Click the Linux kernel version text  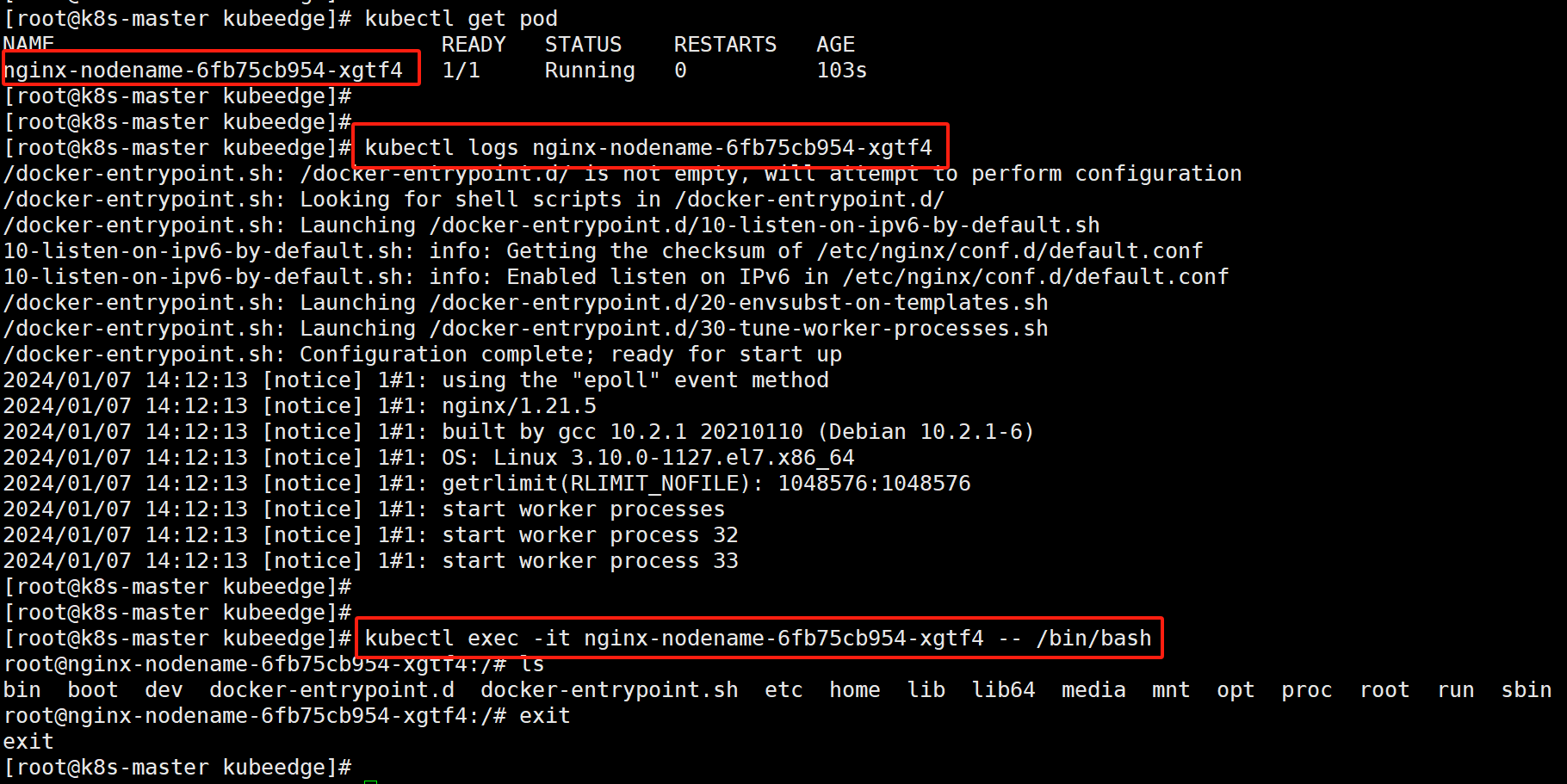click(673, 457)
